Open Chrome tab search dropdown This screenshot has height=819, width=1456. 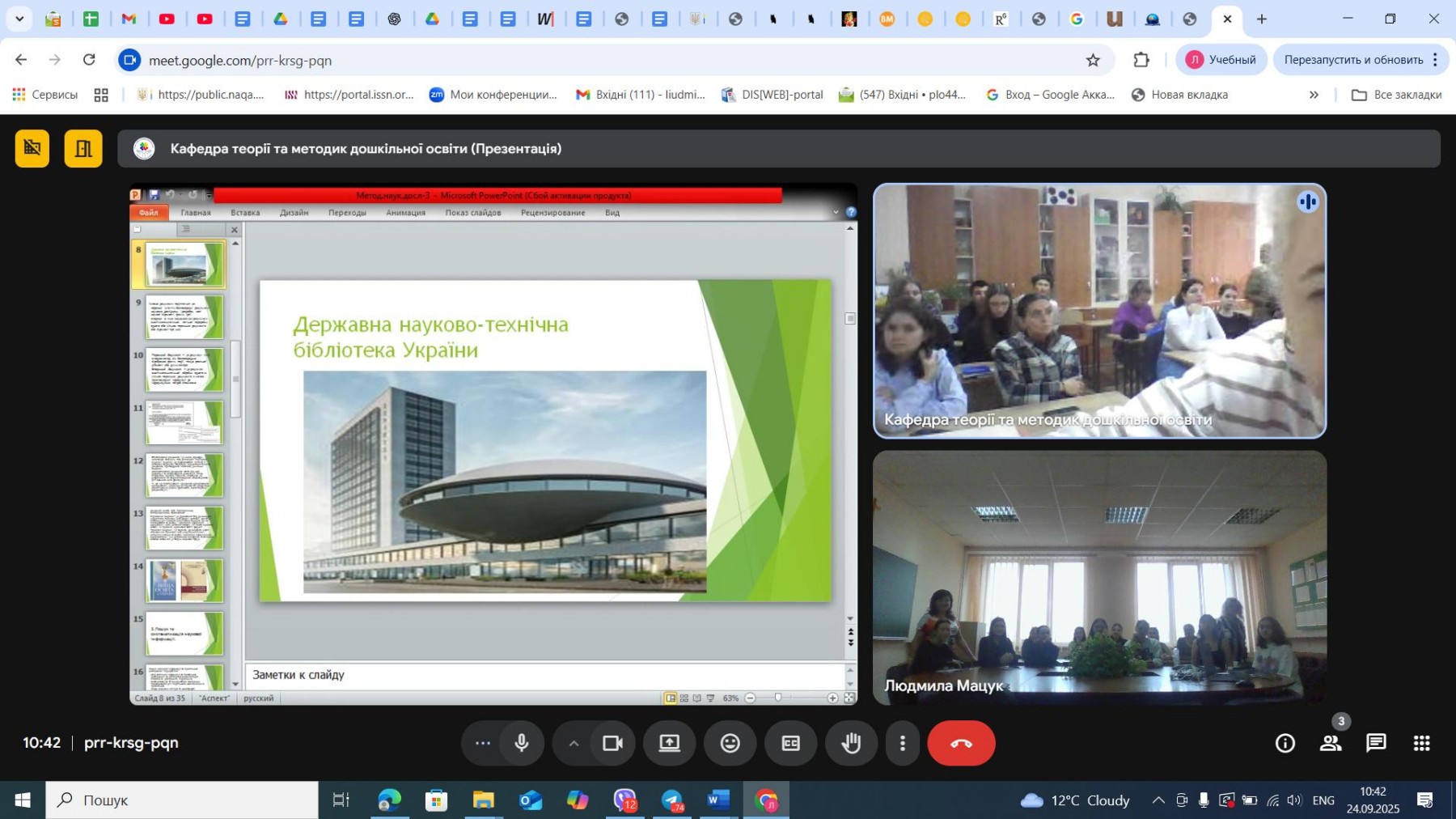[19, 19]
